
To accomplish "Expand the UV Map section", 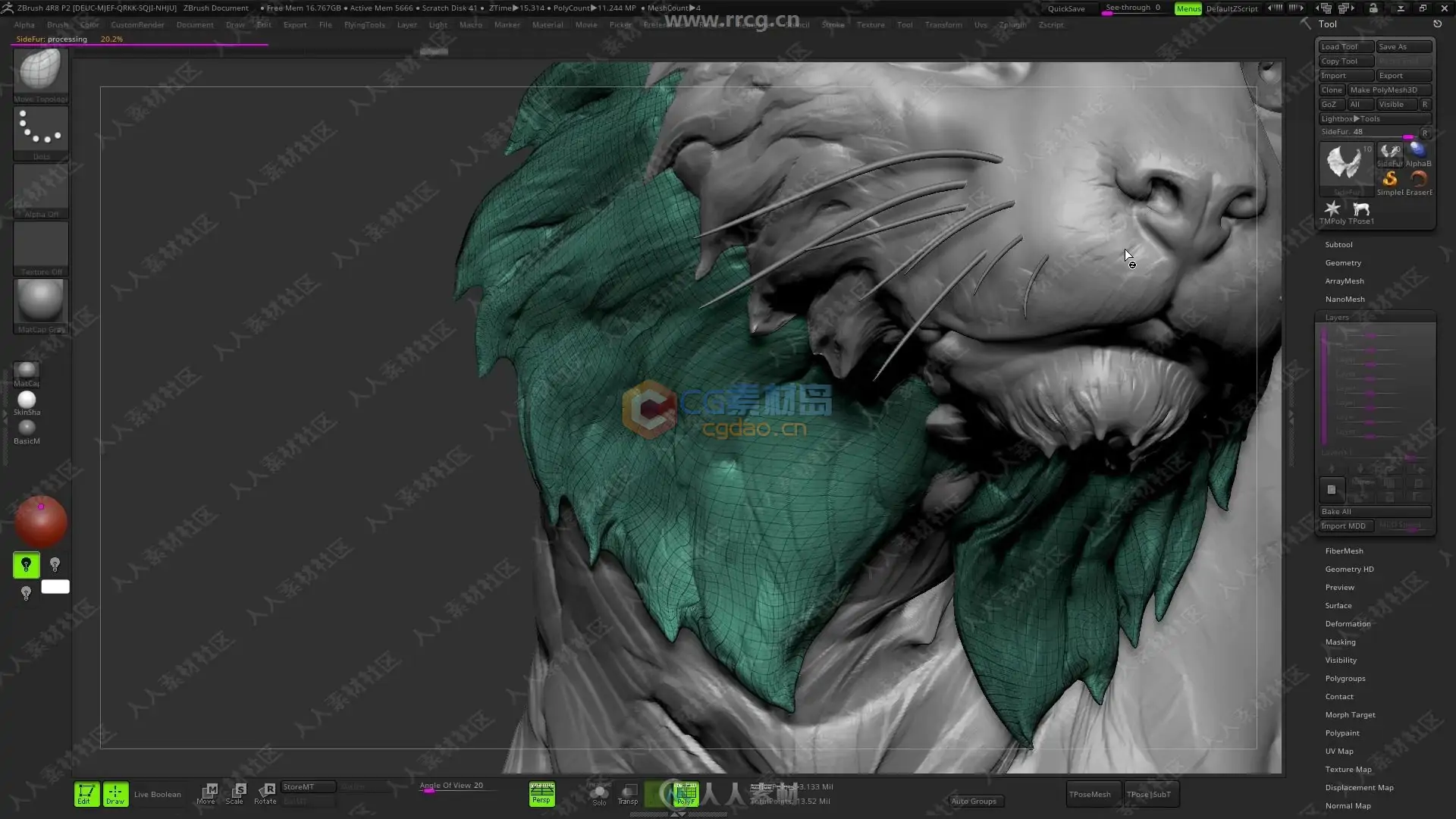I will coord(1338,751).
